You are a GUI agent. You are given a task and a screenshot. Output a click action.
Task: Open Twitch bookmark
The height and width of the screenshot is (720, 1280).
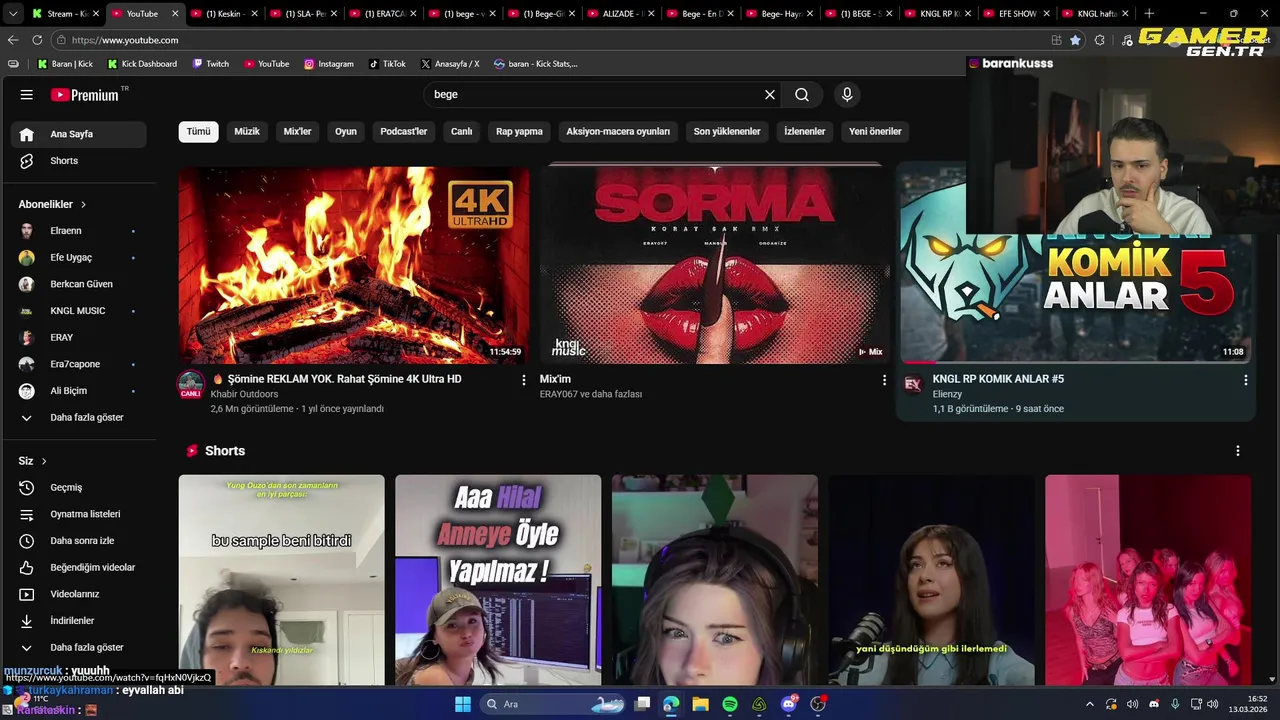[211, 64]
